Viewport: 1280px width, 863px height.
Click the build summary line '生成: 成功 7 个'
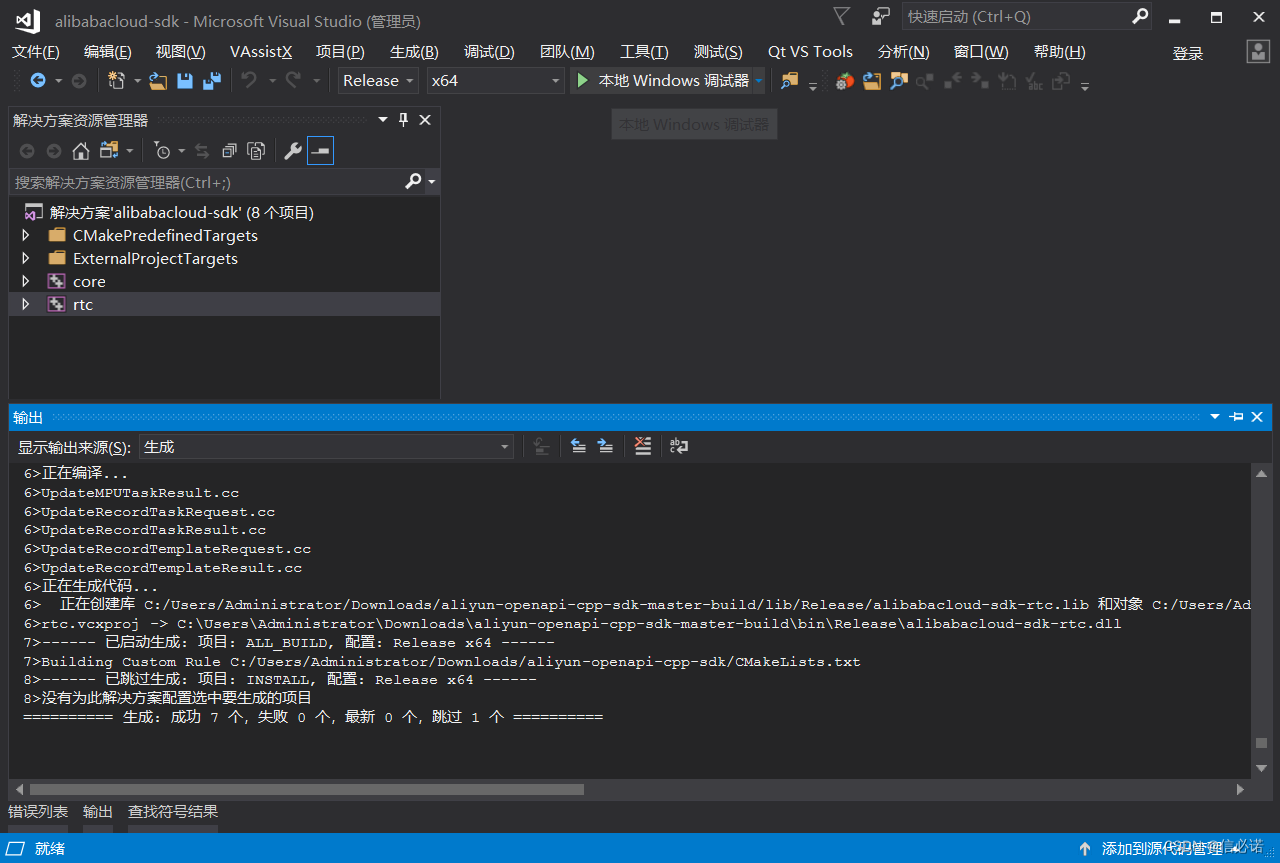(x=314, y=718)
